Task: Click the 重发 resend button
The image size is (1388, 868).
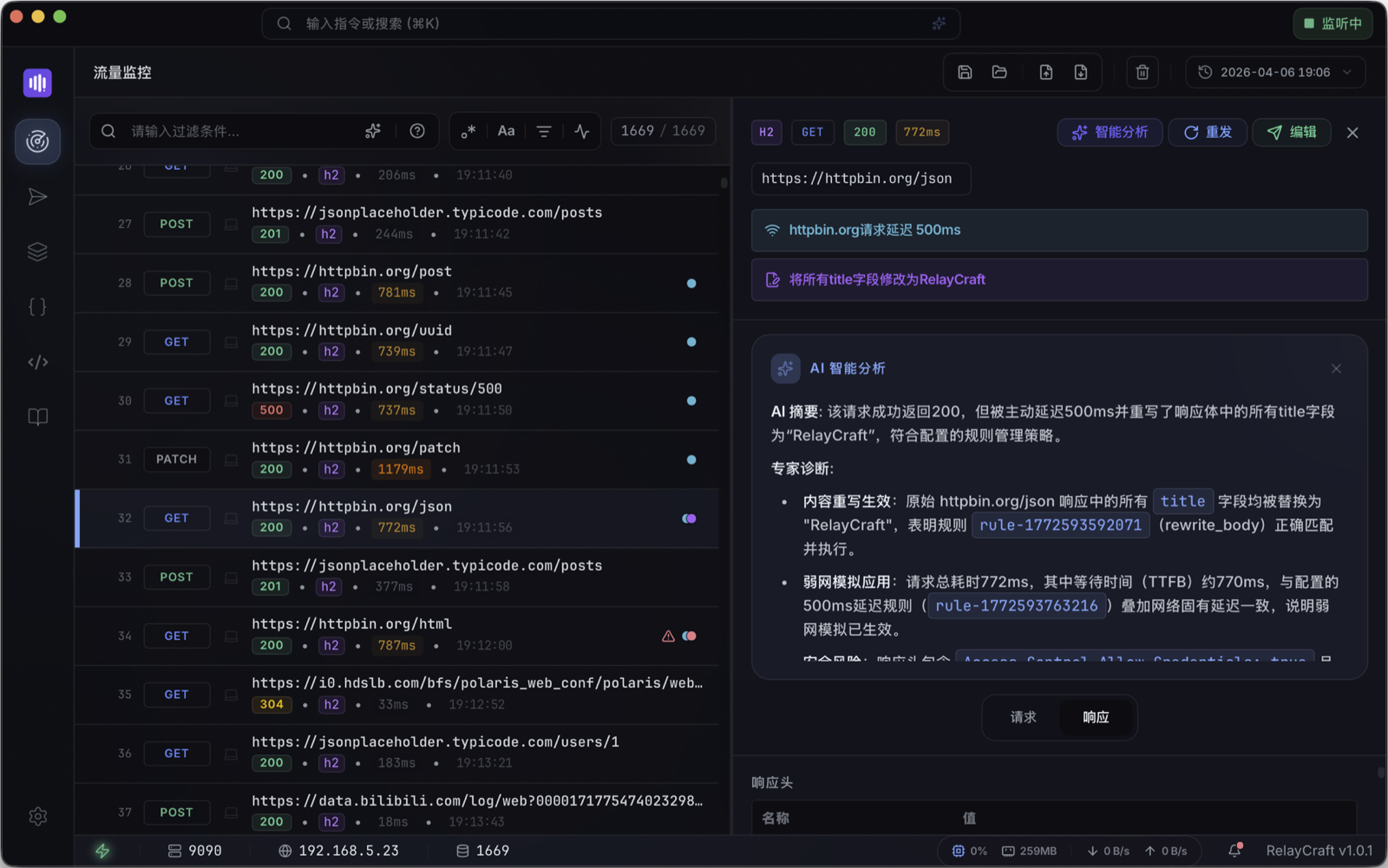Action: click(x=1208, y=132)
